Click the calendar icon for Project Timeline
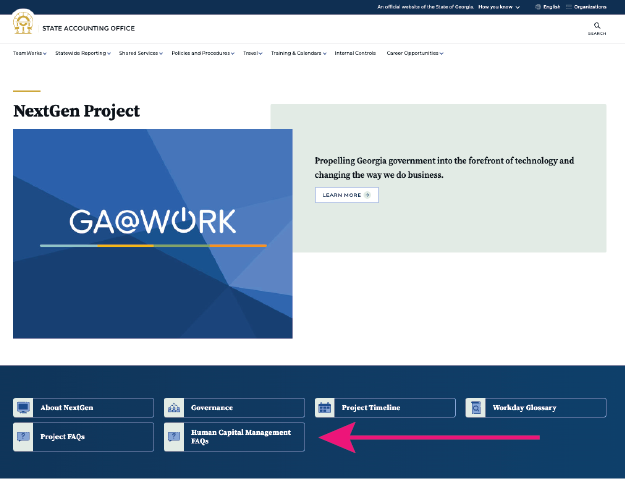 point(325,408)
